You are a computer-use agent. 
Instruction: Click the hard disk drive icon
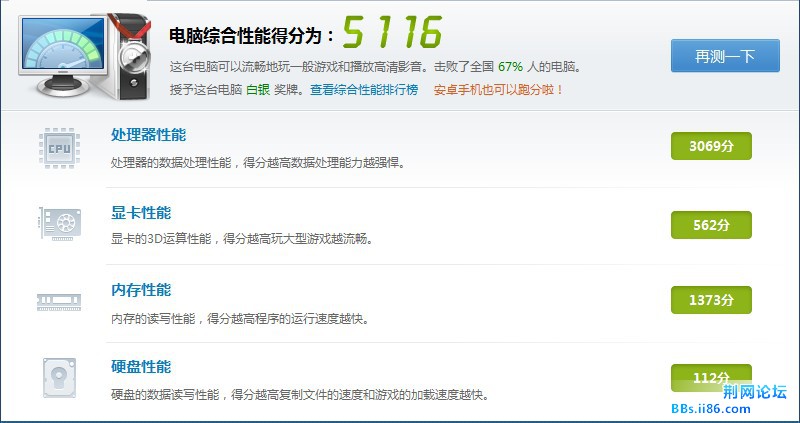[59, 378]
